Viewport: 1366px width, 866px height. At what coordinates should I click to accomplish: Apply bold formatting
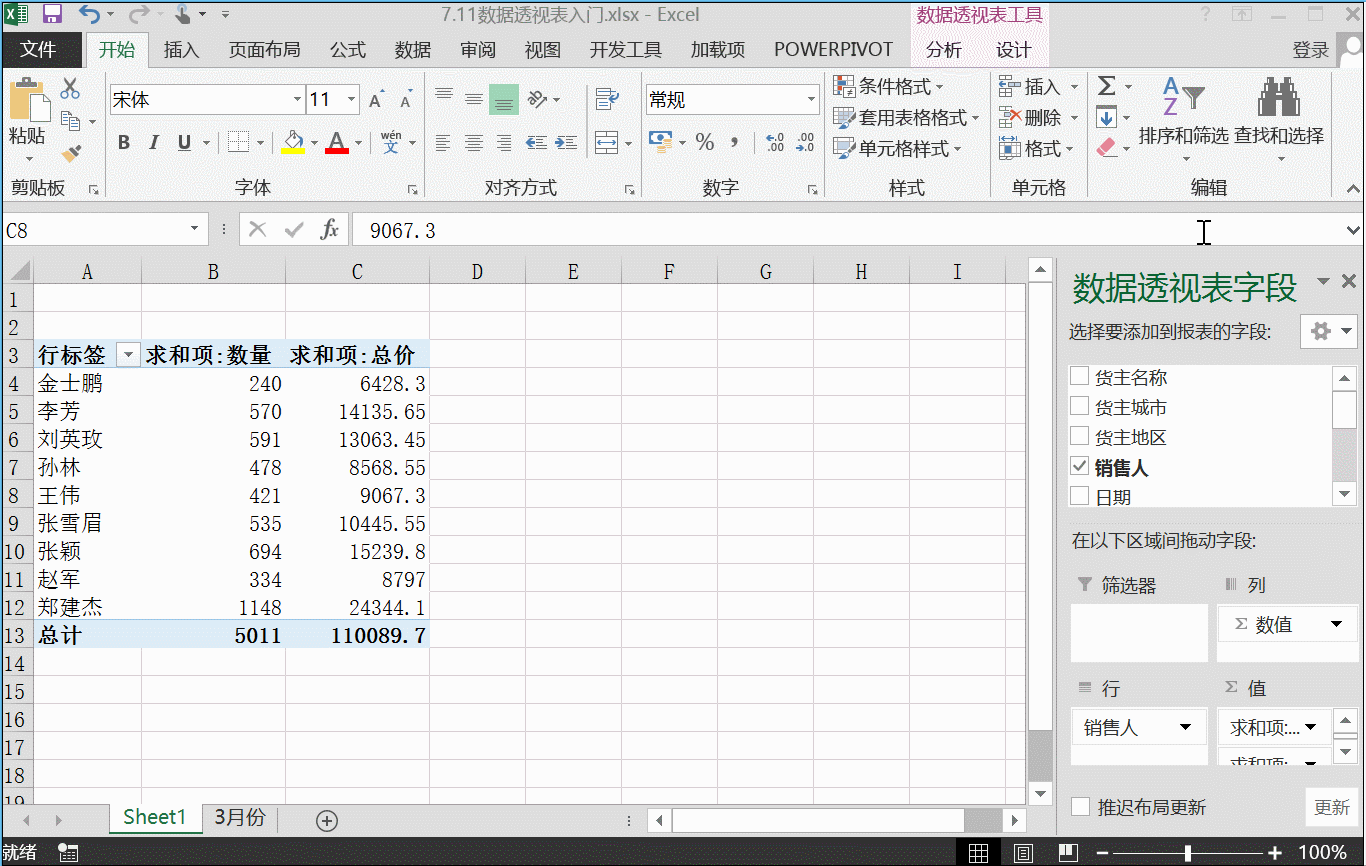click(x=123, y=142)
